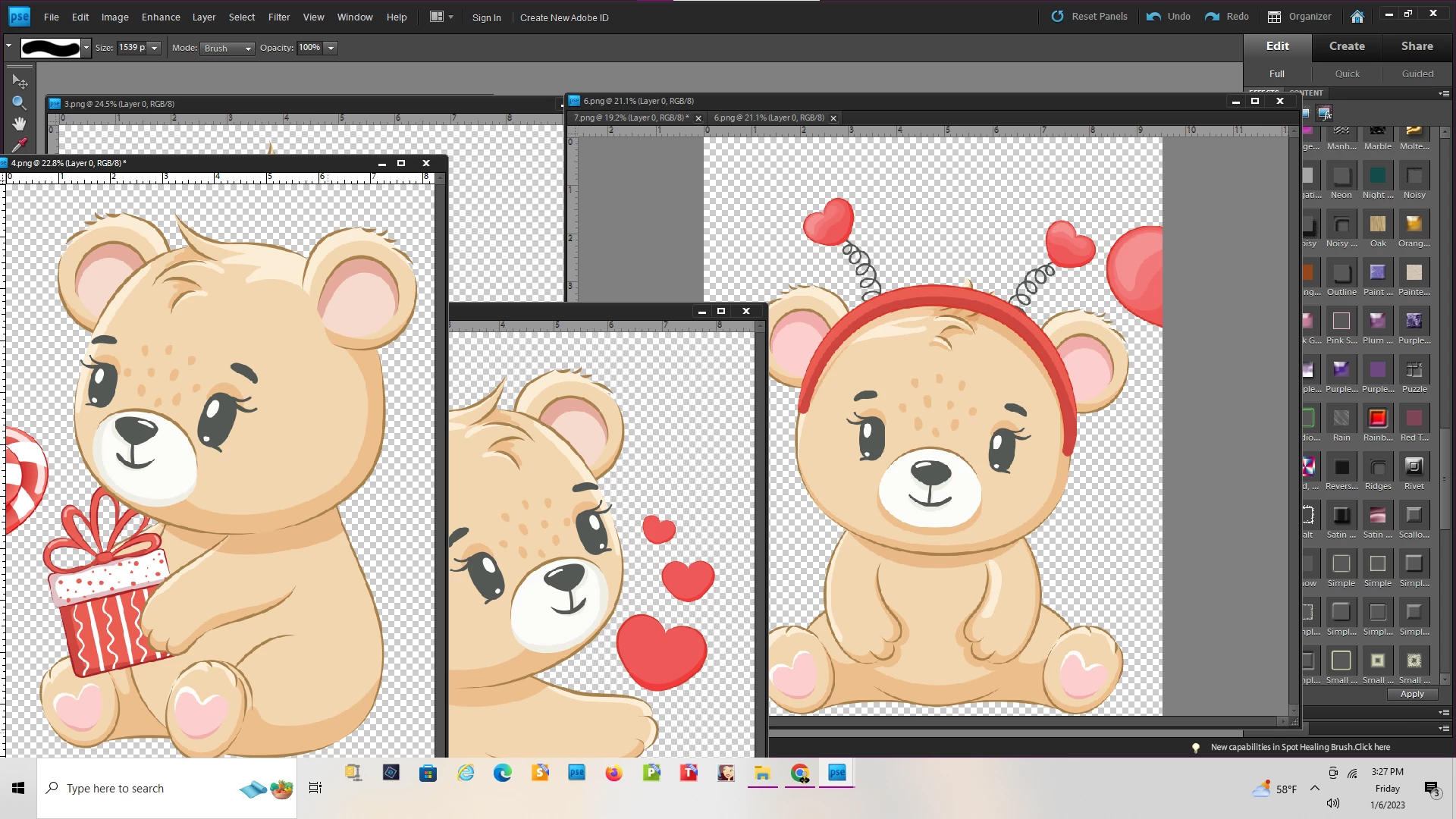This screenshot has width=1456, height=819.
Task: Select the Zoom magnifier tool
Action: (19, 102)
